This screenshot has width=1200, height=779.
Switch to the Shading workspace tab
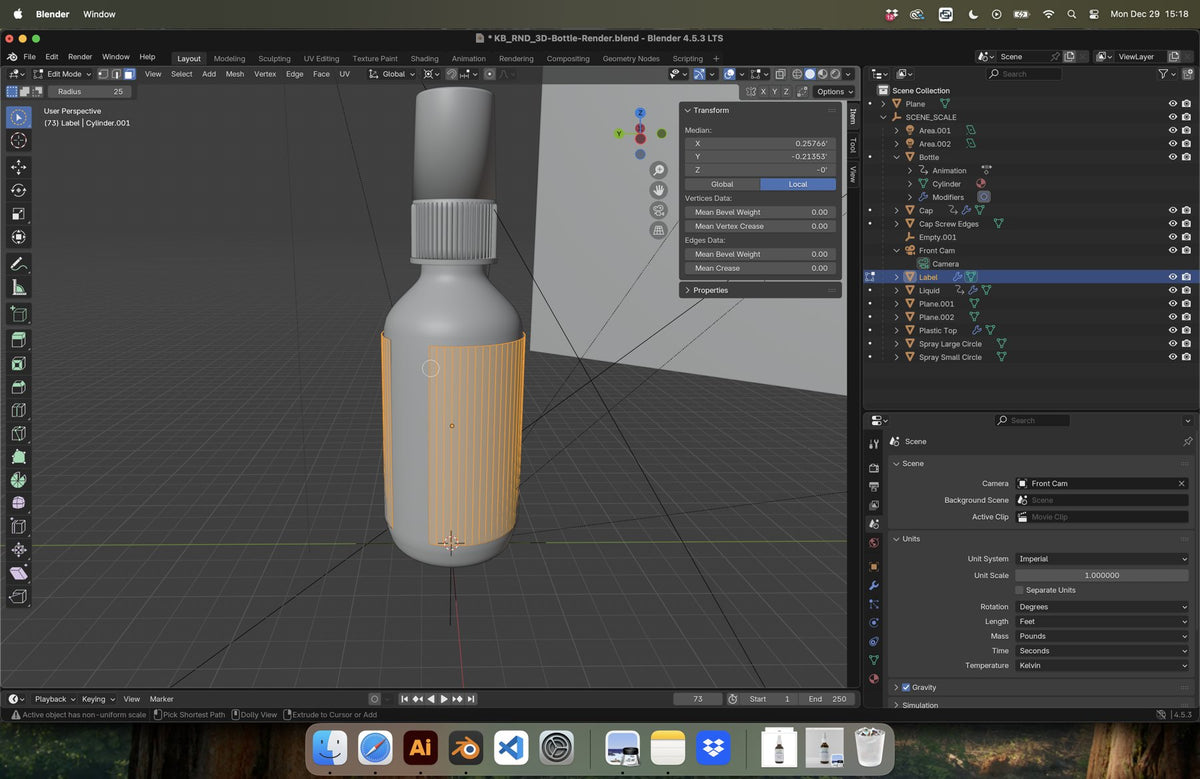pos(424,59)
